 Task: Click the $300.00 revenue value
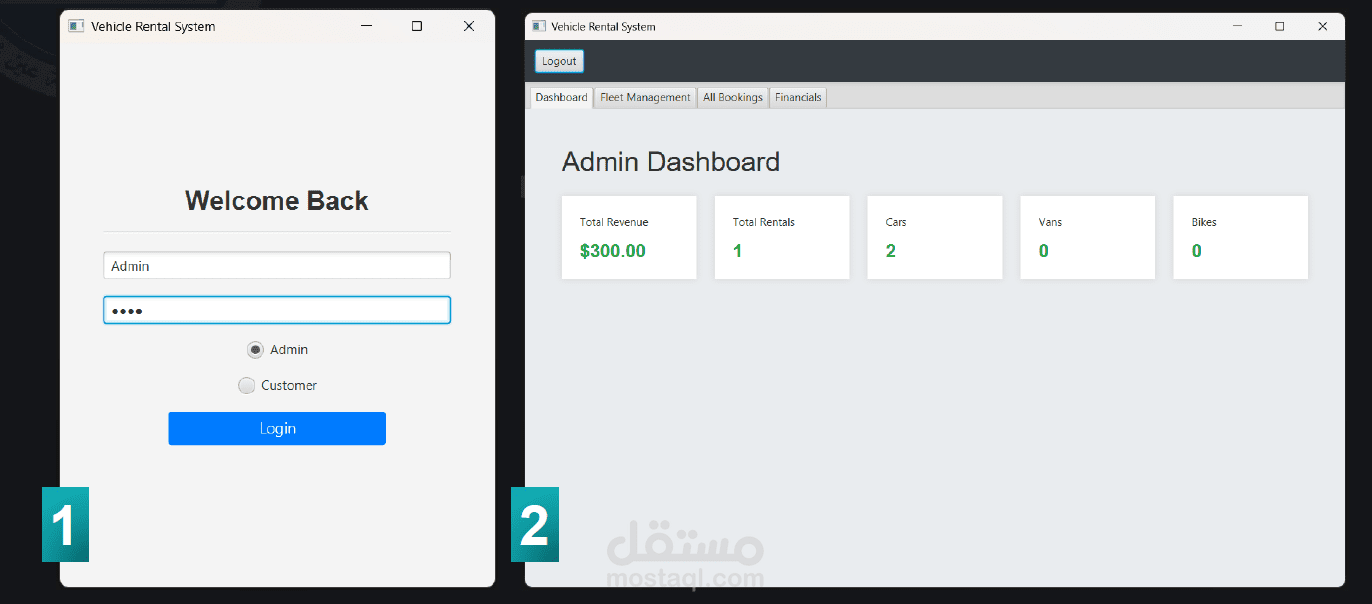pos(613,251)
